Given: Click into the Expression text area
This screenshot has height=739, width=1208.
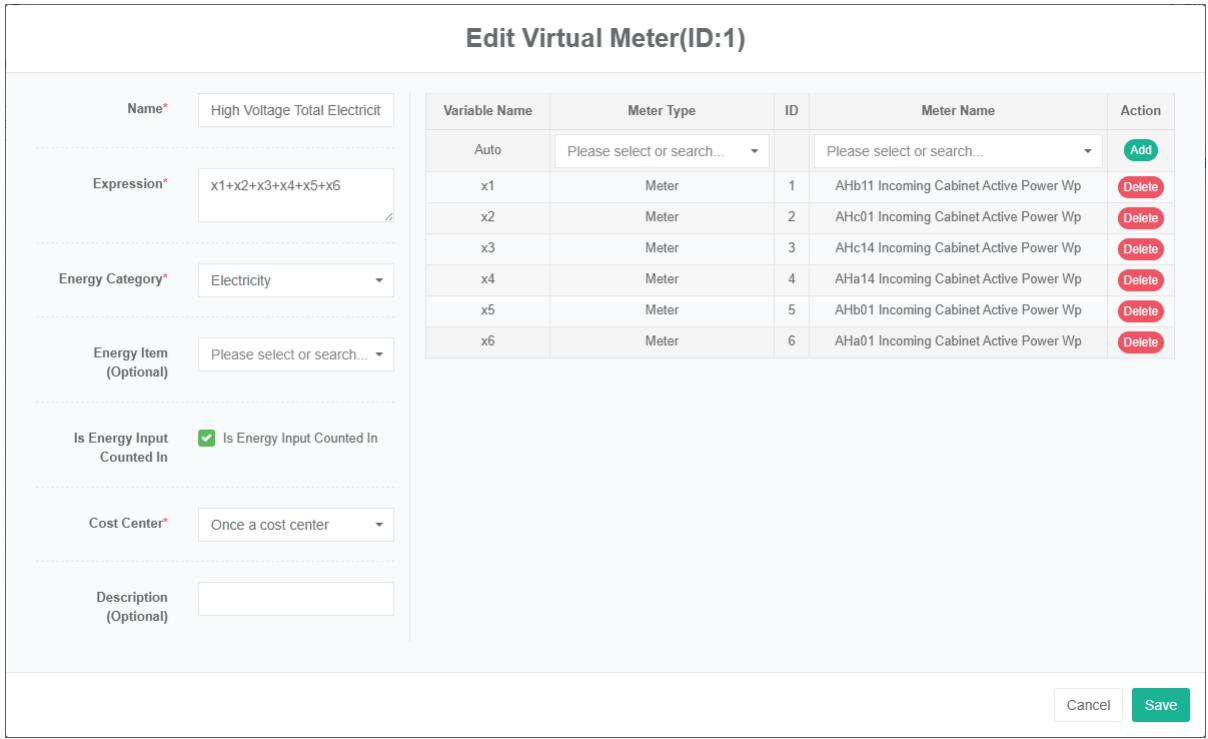Looking at the screenshot, I should [296, 194].
